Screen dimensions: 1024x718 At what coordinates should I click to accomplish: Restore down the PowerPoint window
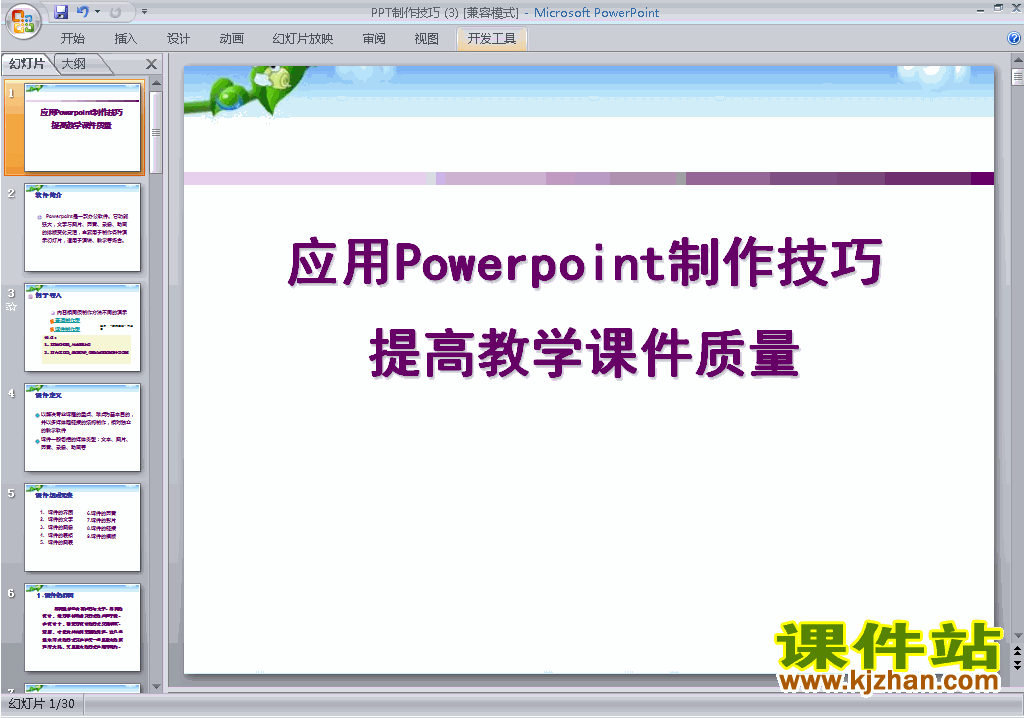coord(999,8)
